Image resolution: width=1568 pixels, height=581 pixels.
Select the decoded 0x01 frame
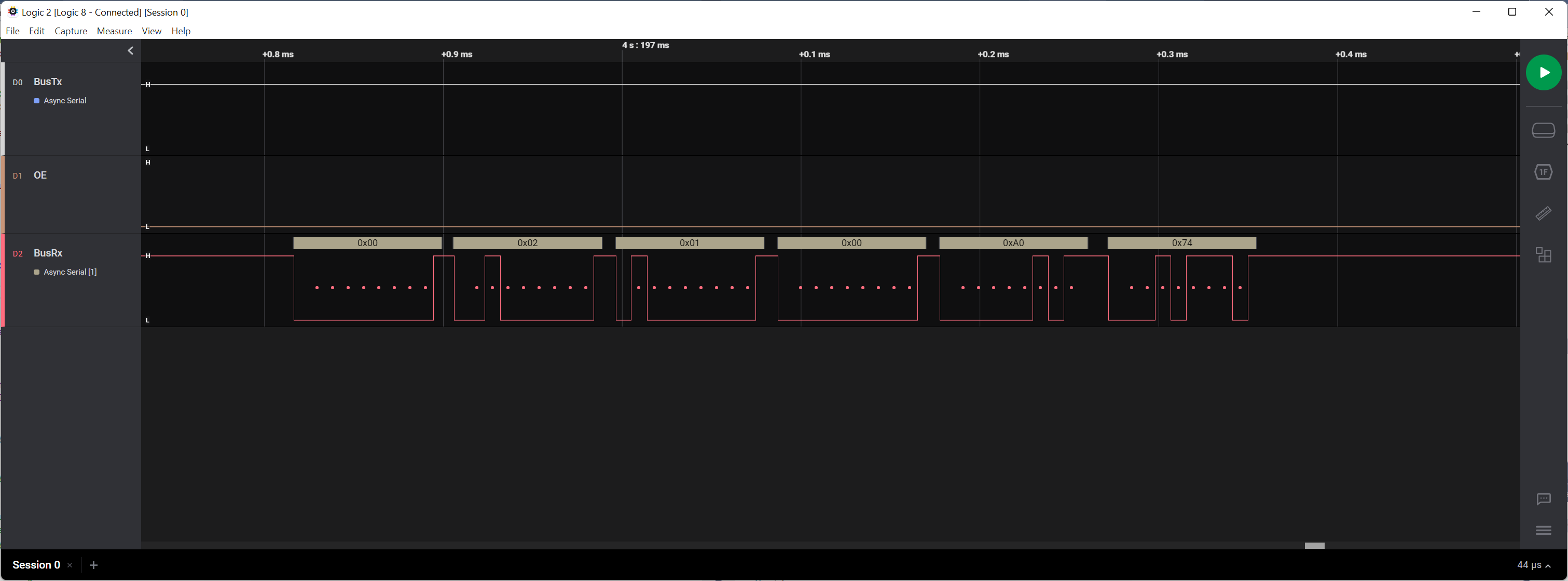click(x=689, y=243)
